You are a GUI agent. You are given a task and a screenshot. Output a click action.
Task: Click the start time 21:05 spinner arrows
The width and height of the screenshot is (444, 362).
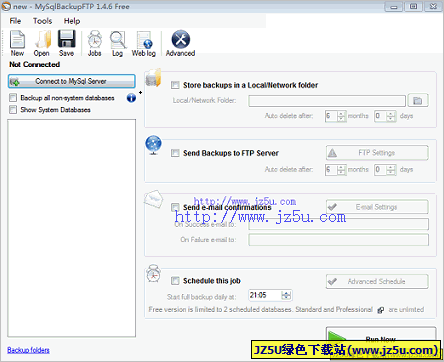[286, 295]
